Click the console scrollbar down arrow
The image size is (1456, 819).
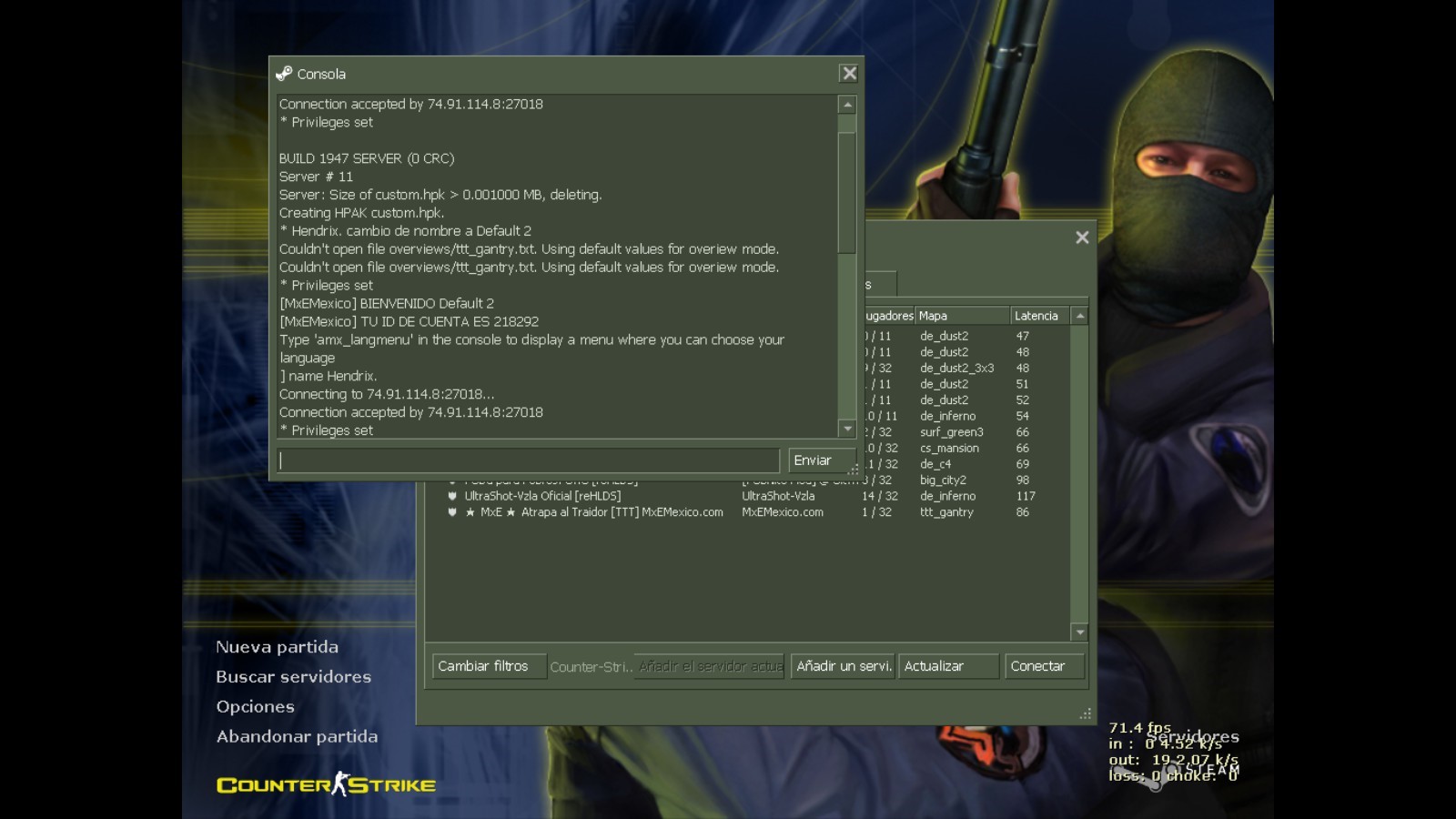(x=847, y=429)
